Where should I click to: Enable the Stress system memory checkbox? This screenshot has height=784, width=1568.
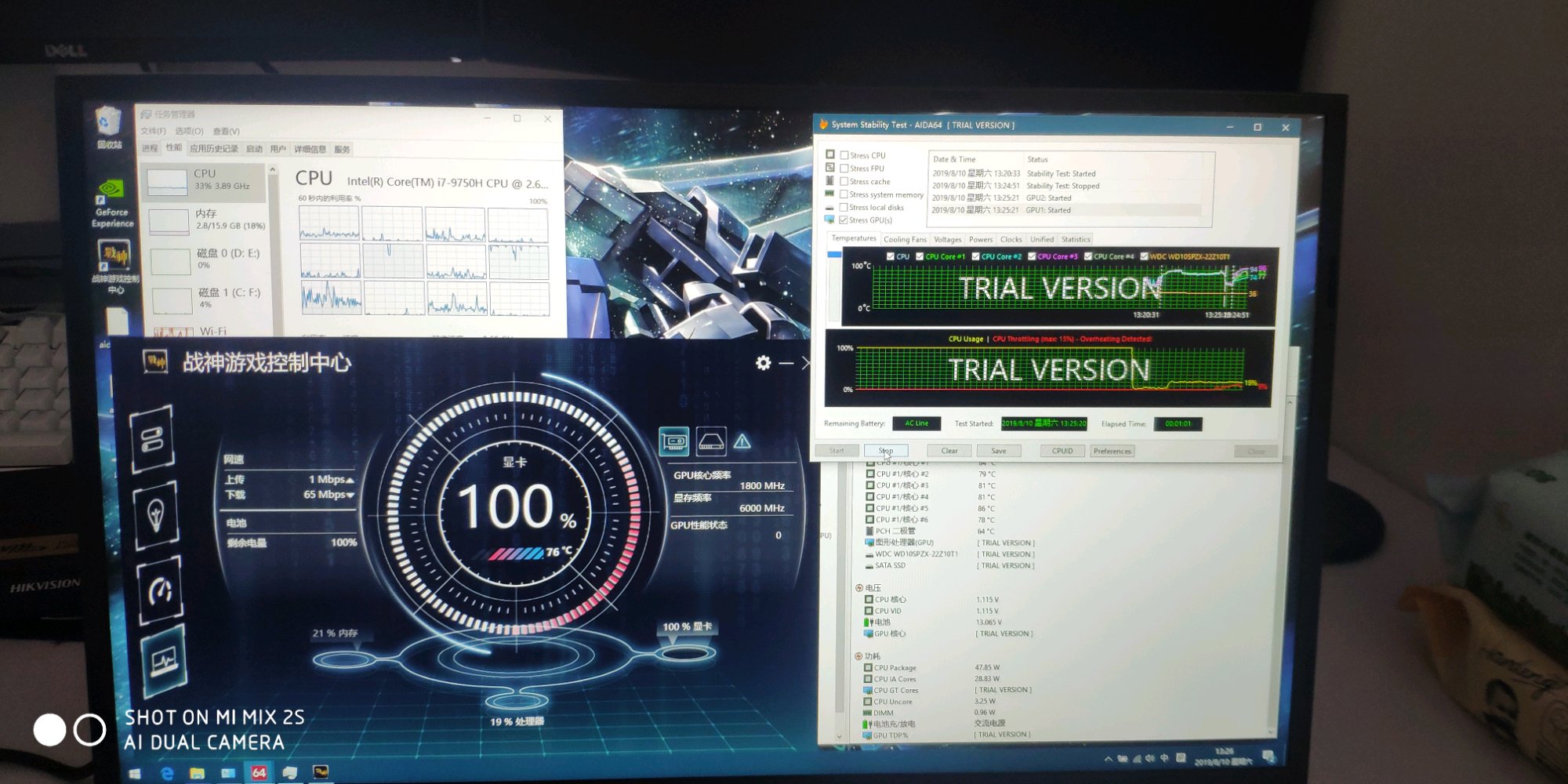pyautogui.click(x=844, y=194)
